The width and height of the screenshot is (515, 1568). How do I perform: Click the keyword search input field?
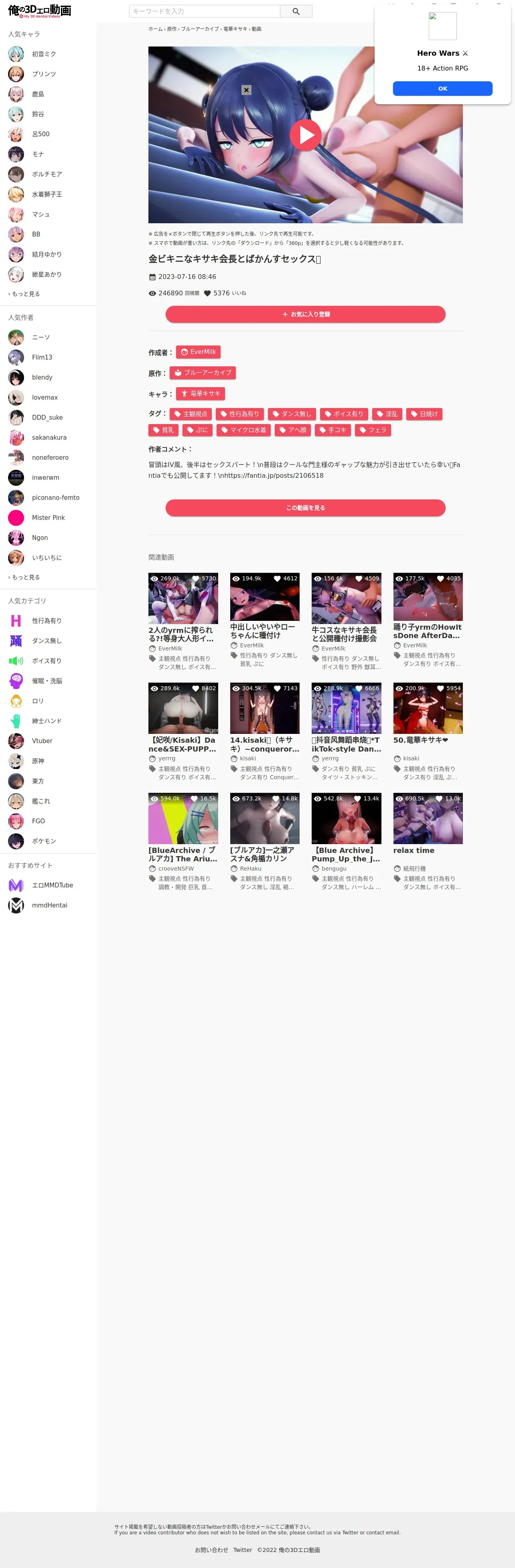[x=204, y=11]
